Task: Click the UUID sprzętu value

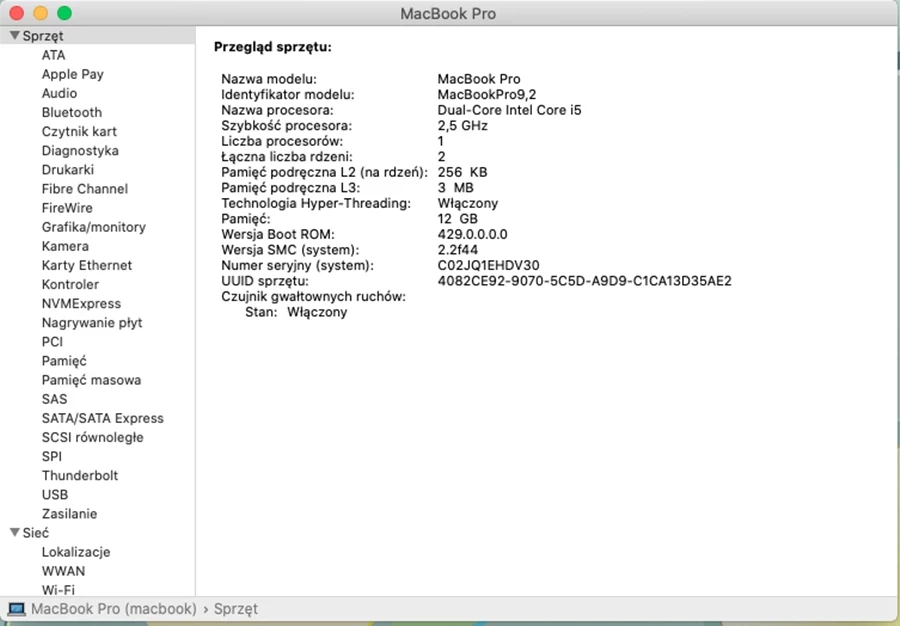Action: click(x=584, y=281)
